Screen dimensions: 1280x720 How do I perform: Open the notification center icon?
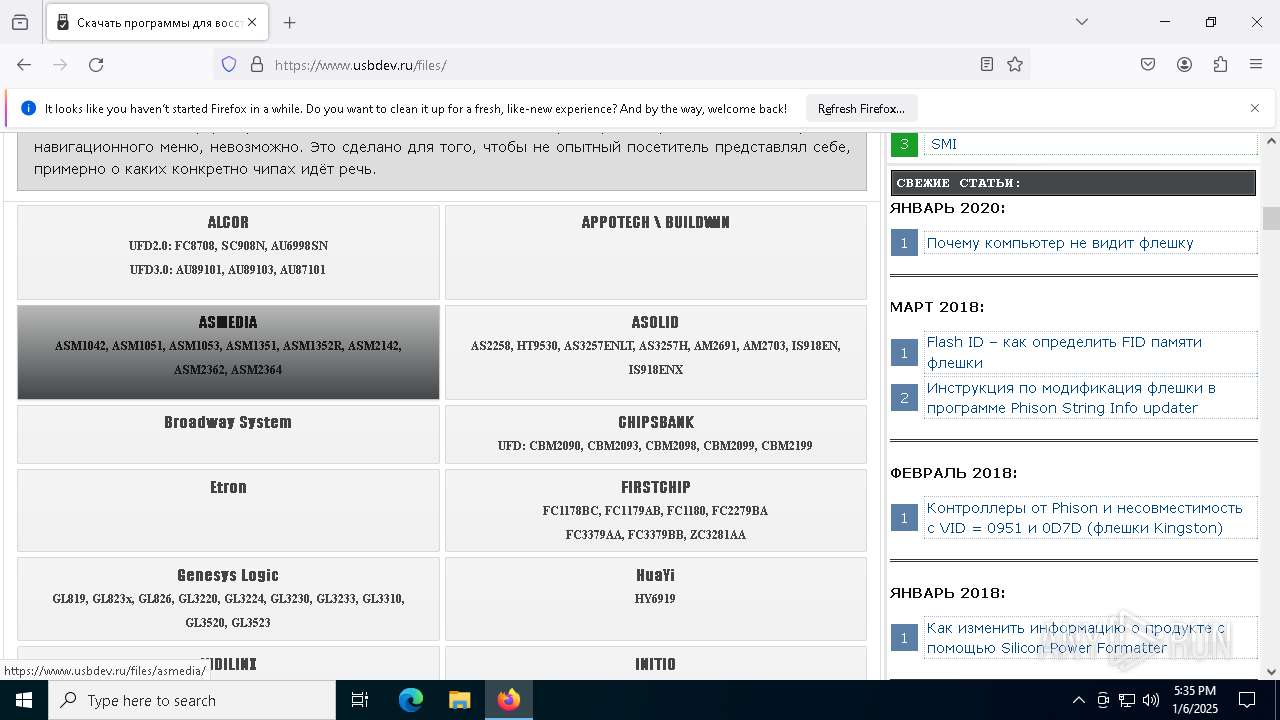(x=1247, y=700)
